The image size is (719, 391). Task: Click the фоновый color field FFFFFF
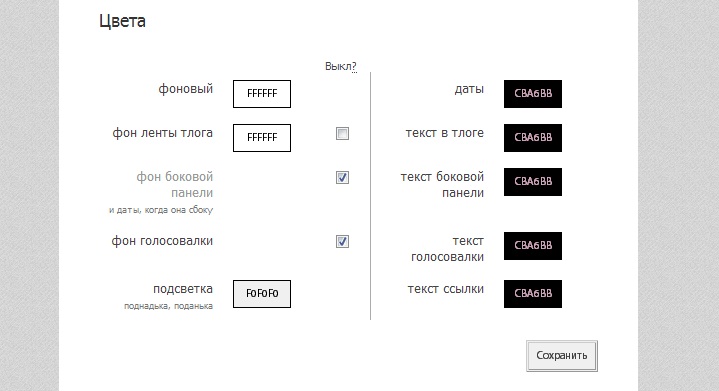pos(262,94)
